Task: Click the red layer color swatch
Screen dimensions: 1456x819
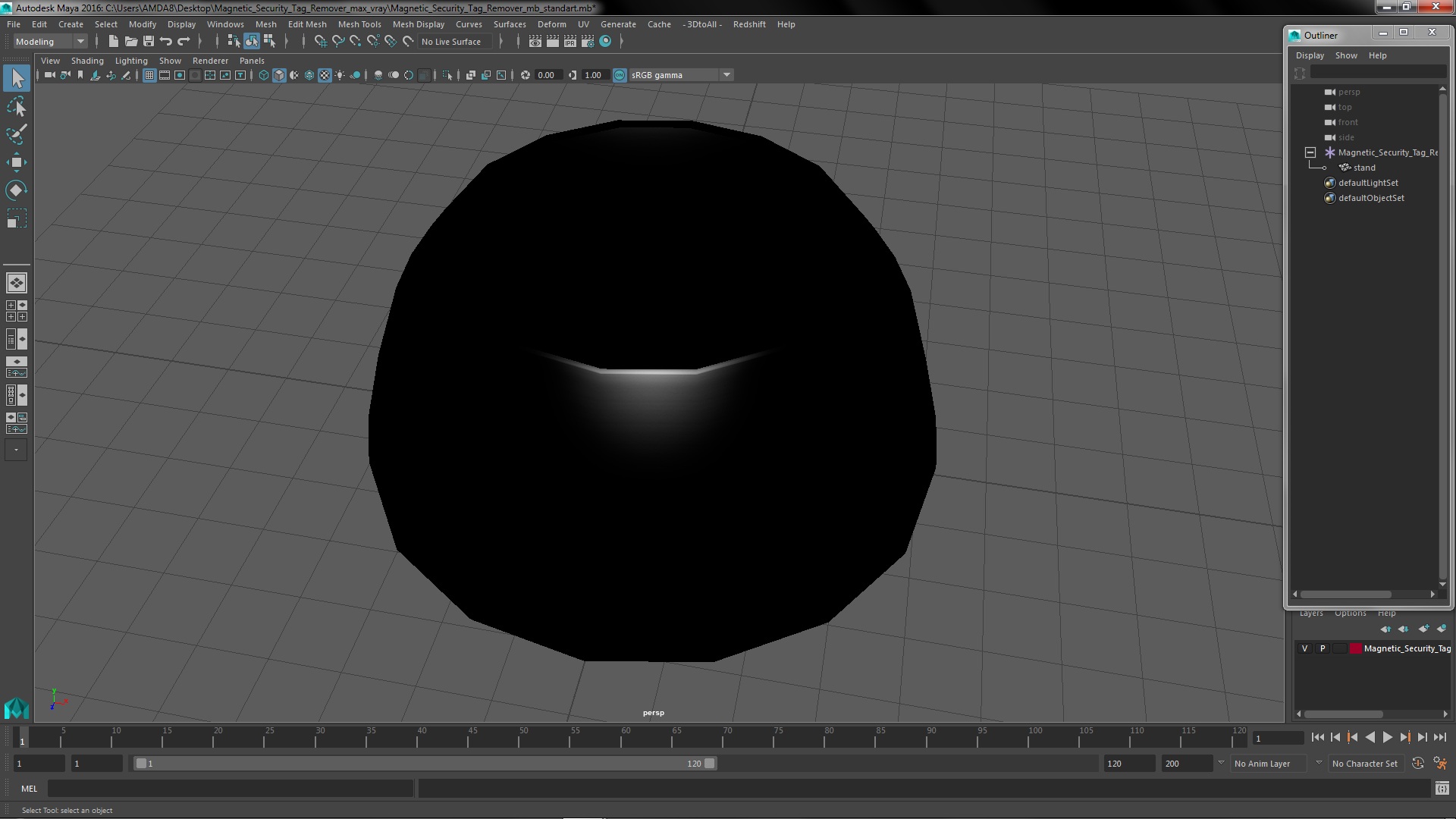Action: pyautogui.click(x=1355, y=648)
